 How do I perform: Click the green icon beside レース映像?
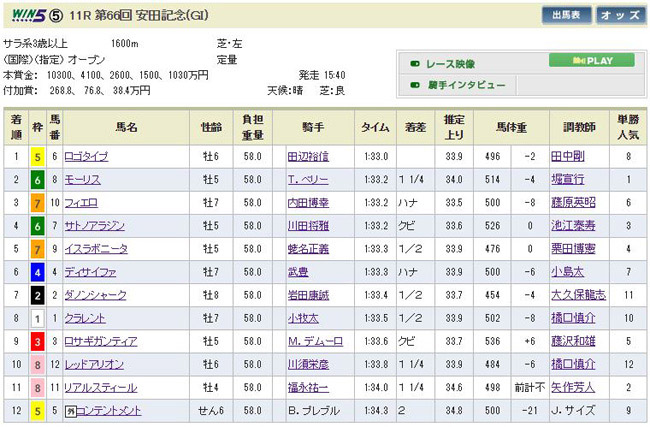tap(415, 62)
